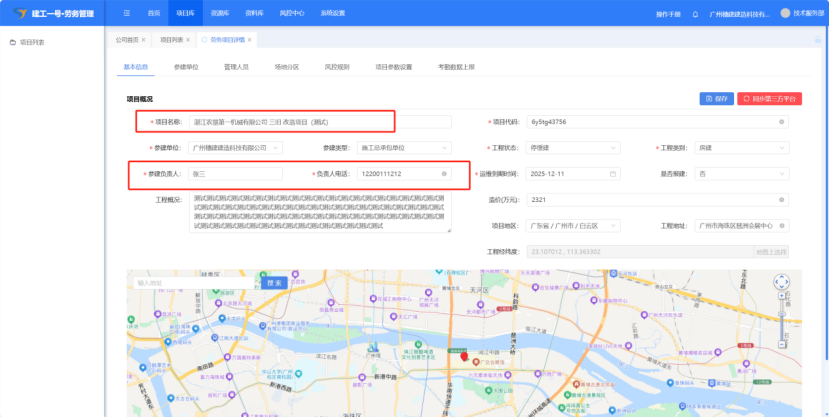
Task: Close the 公司首页 tab
Action: coord(144,40)
